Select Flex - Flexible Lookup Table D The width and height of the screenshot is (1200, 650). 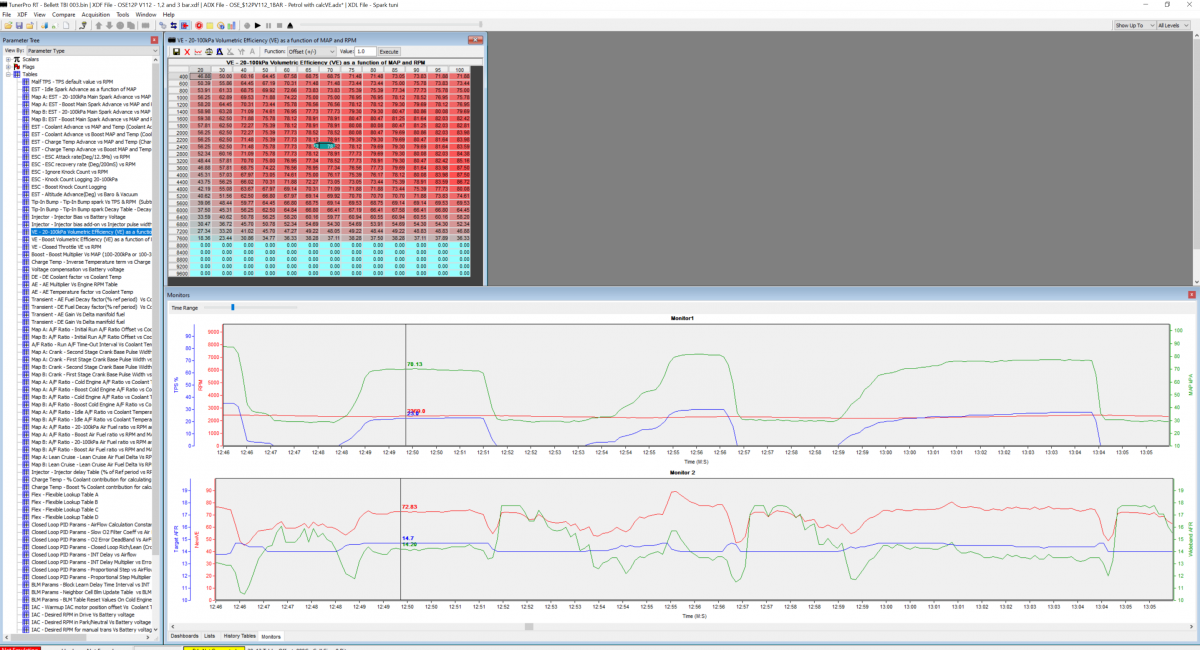[x=64, y=516]
